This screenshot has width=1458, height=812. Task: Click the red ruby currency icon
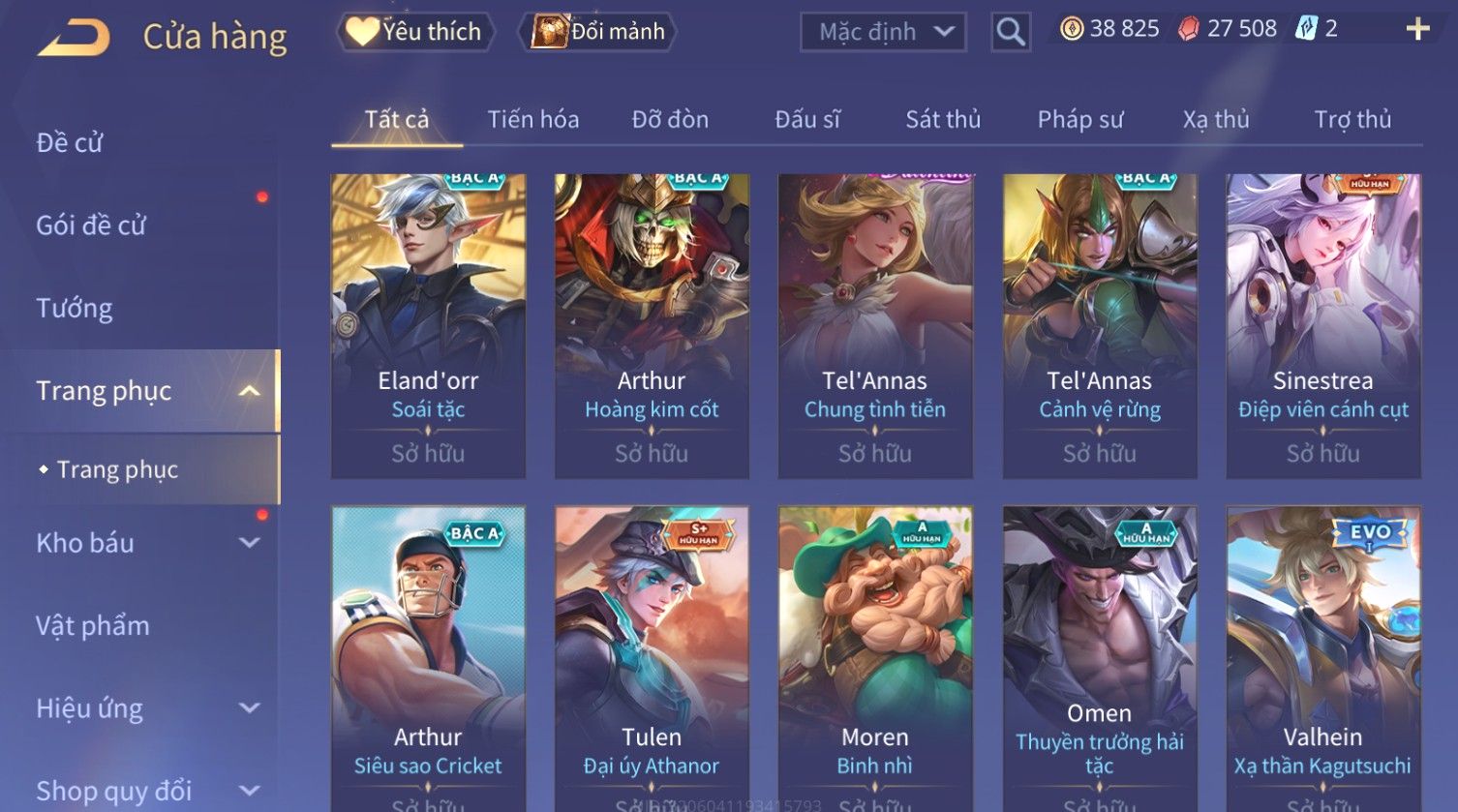(x=1188, y=29)
